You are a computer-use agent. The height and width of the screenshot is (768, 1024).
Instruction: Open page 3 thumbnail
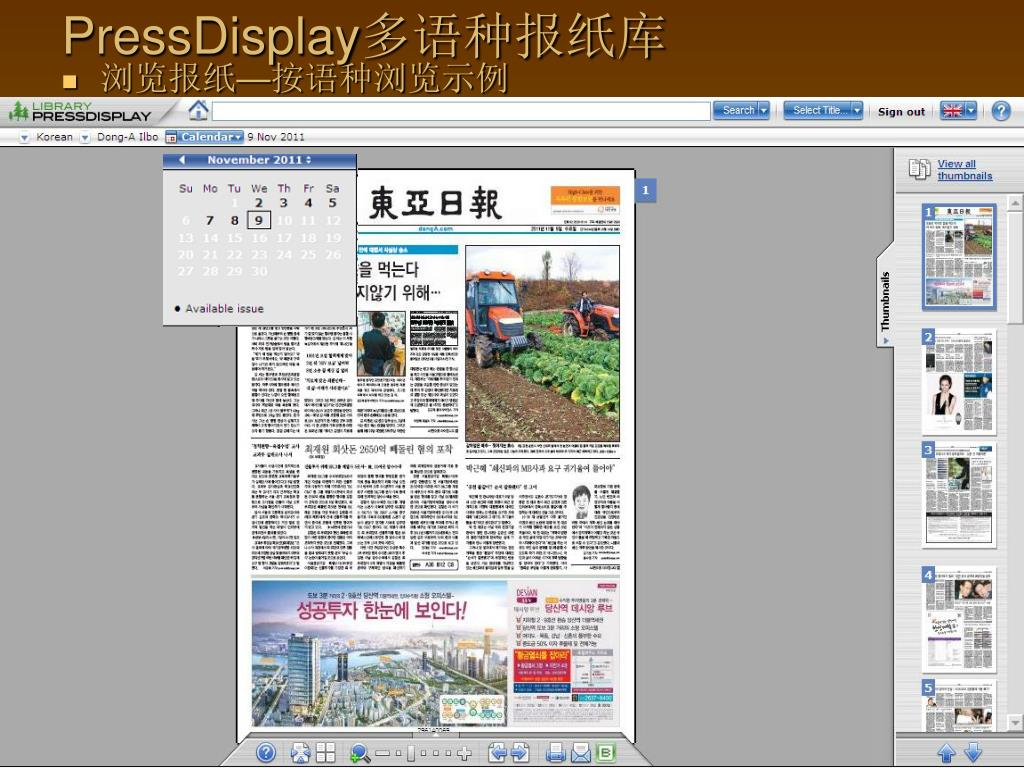[x=959, y=494]
